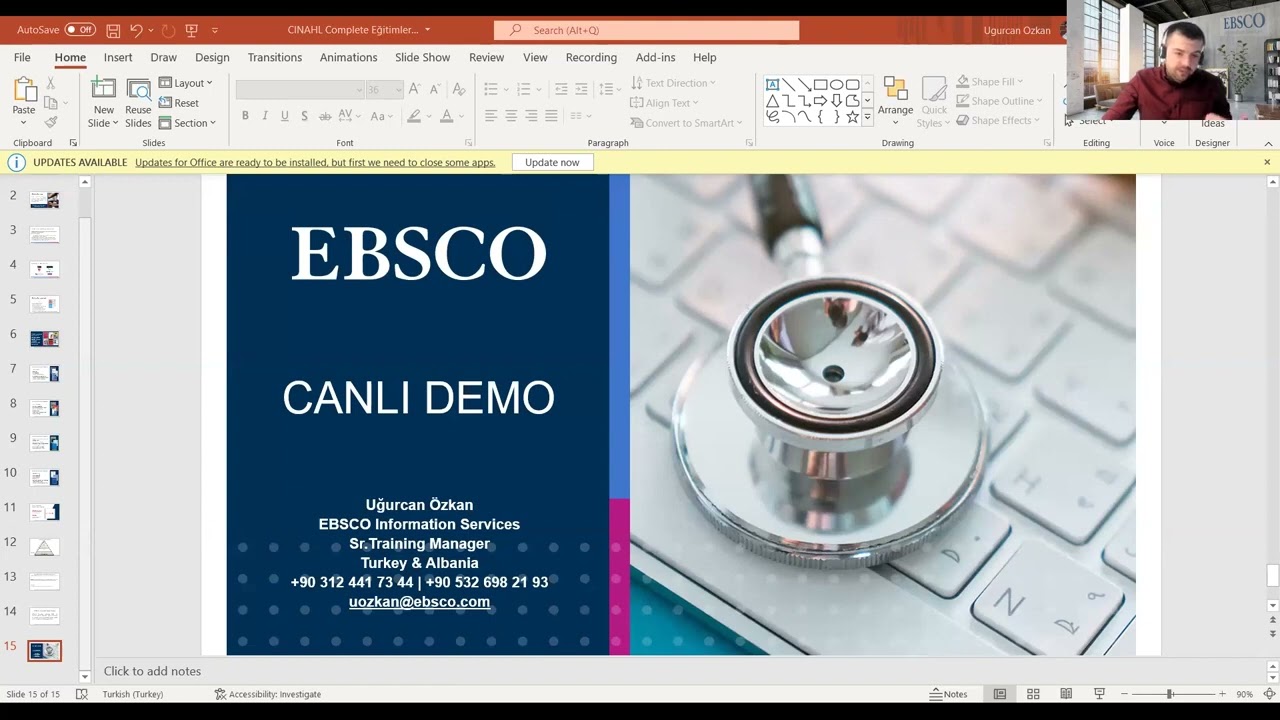
Task: Open the File menu
Action: pyautogui.click(x=22, y=57)
